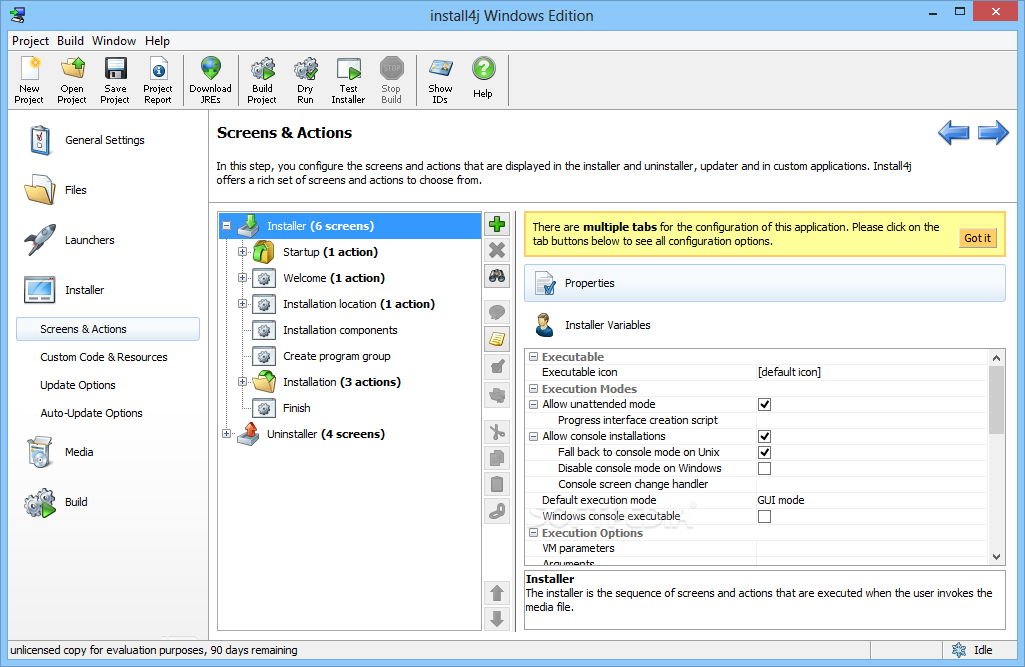Move item up with the up arrow

coord(497,593)
